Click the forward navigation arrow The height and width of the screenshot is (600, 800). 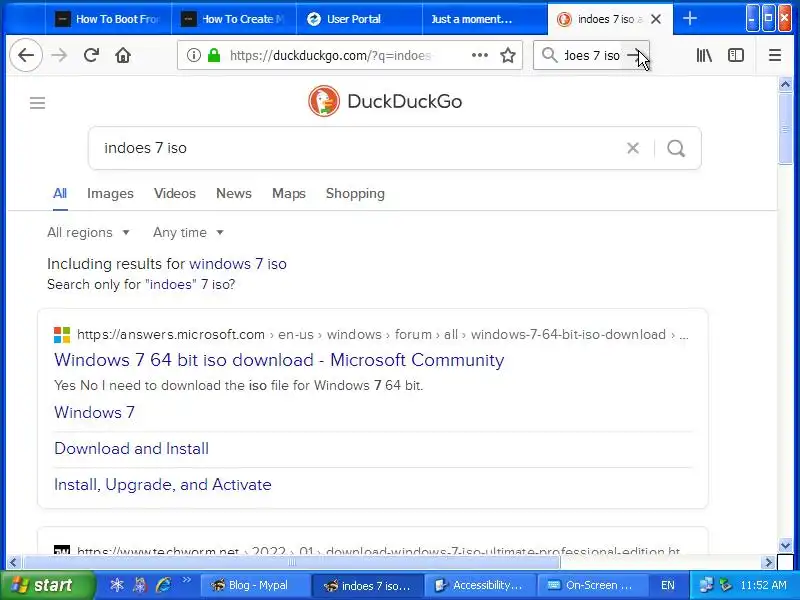point(59,55)
